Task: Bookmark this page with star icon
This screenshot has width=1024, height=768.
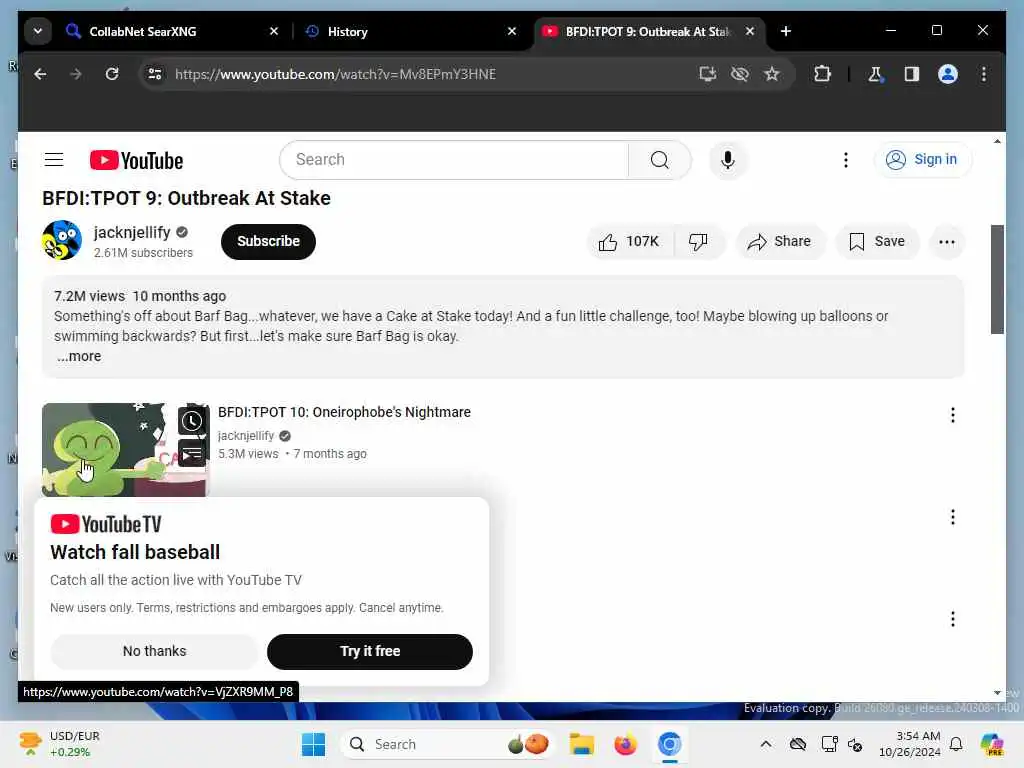Action: pos(772,74)
